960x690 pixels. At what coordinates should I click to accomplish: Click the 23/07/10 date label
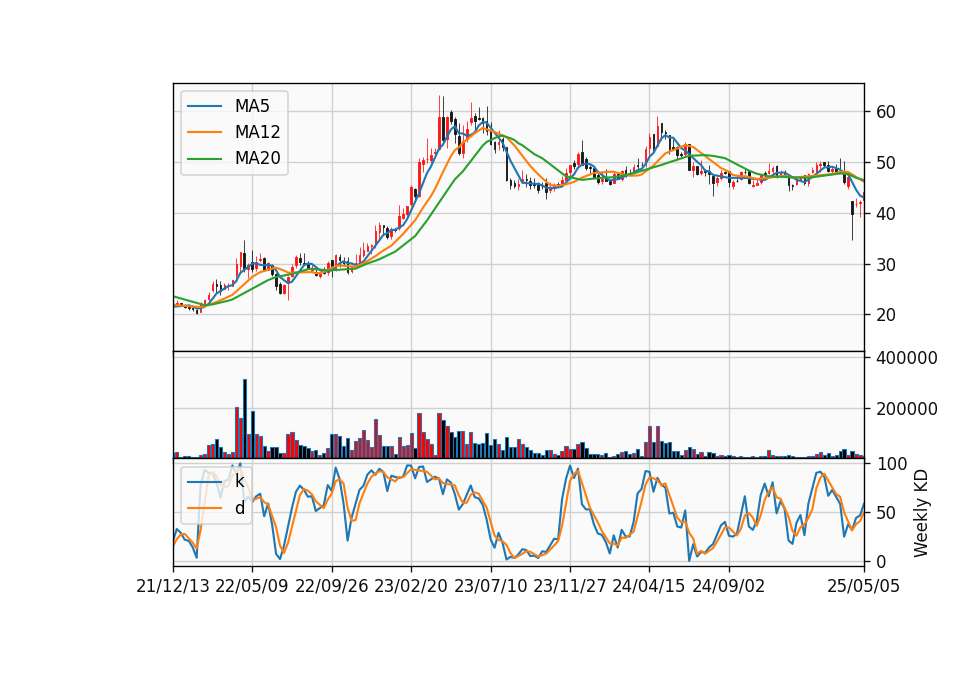click(x=490, y=587)
